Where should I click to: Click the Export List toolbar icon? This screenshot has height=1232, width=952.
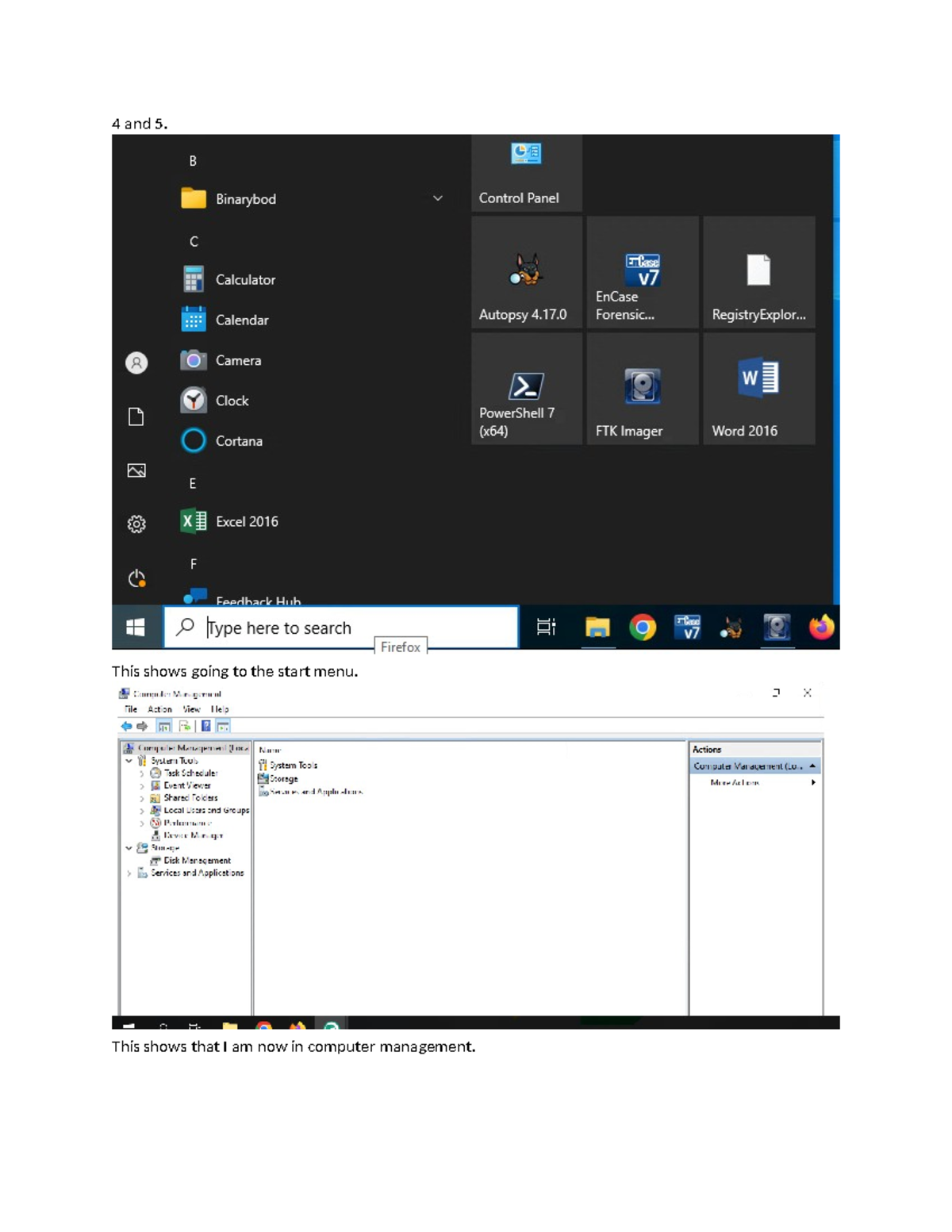(x=185, y=726)
